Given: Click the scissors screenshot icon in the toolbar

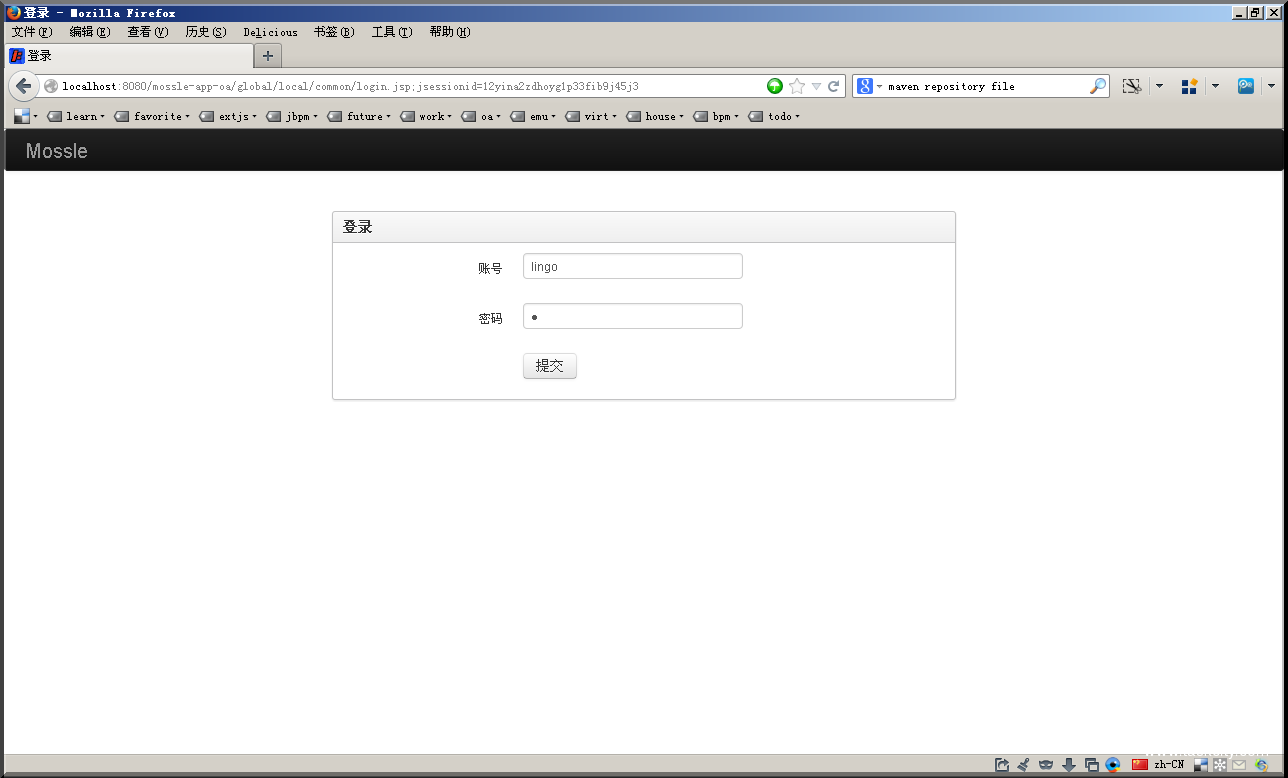Looking at the screenshot, I should click(1131, 86).
